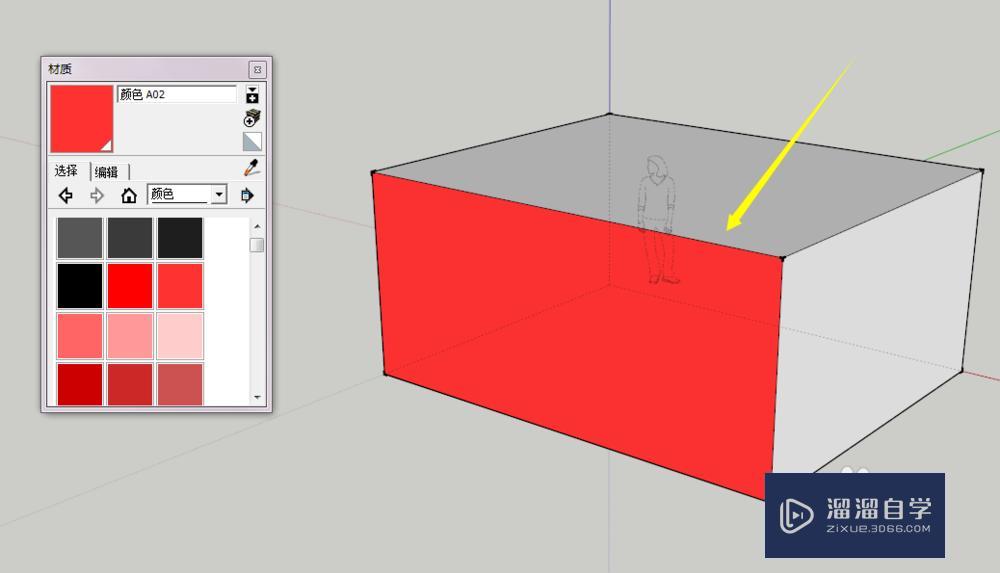Viewport: 1000px width, 573px height.
Task: Switch to the 编辑 tab
Action: [107, 172]
